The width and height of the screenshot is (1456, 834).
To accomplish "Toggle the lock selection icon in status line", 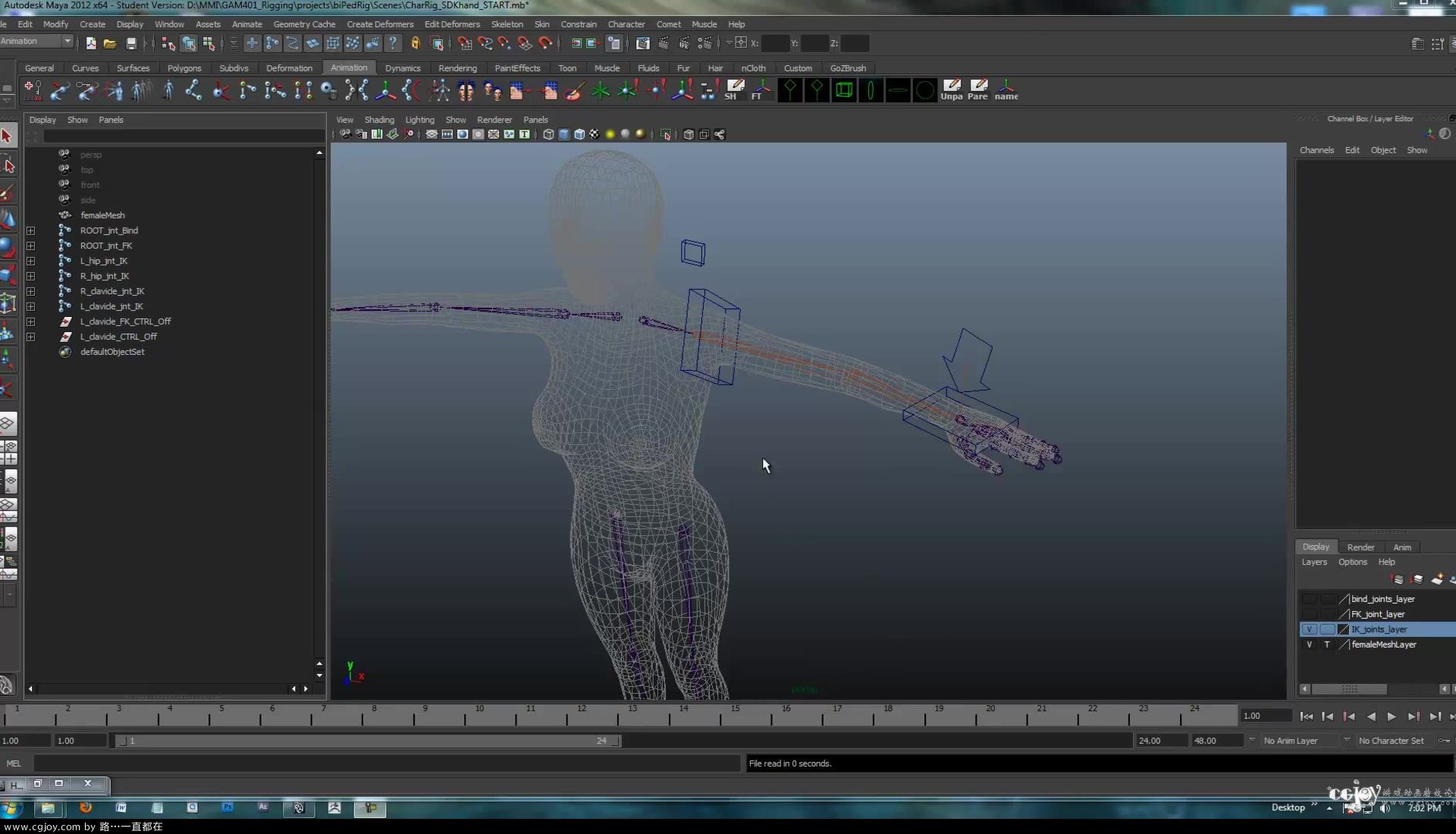I will point(415,43).
